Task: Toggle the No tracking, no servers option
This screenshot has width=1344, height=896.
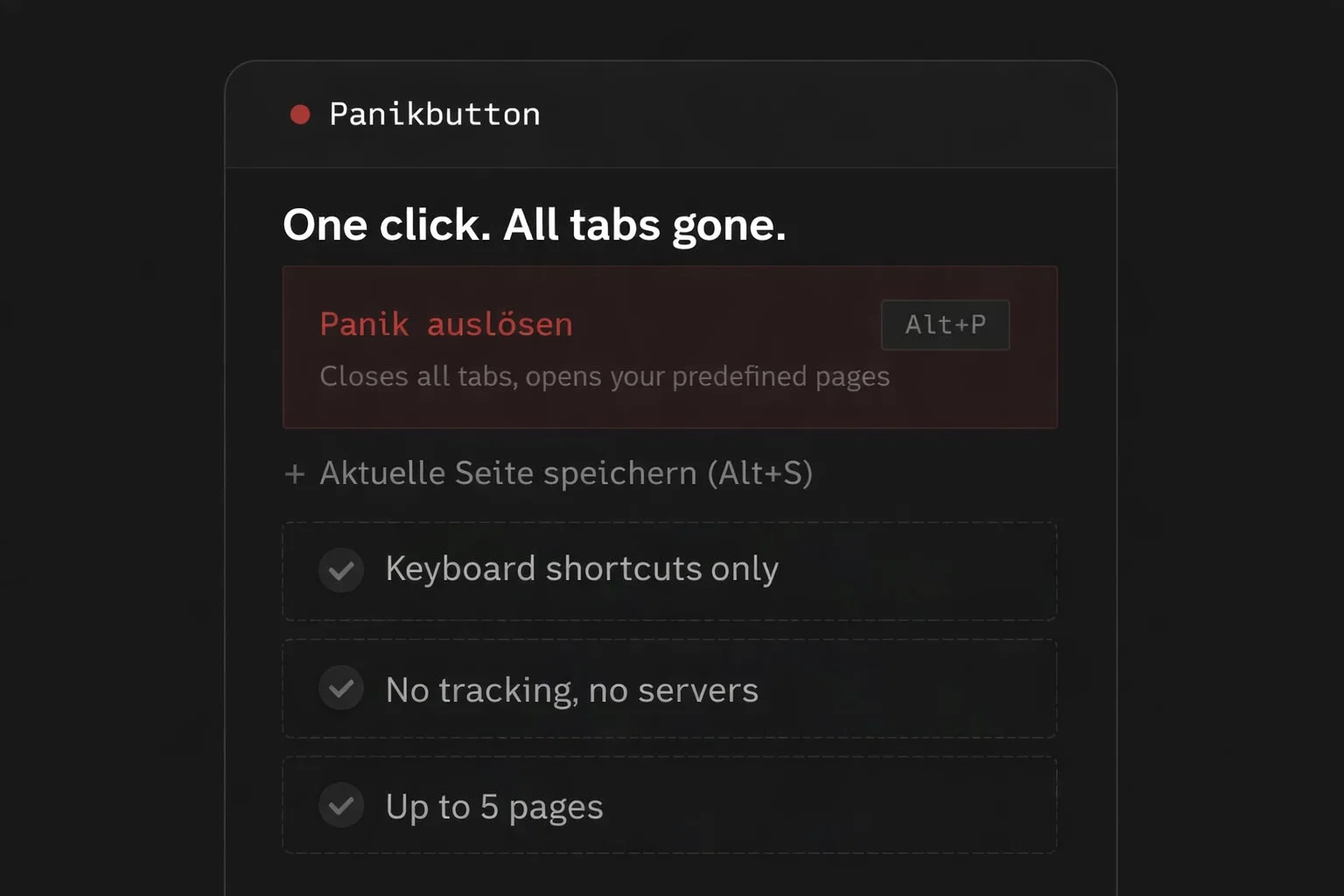Action: click(x=571, y=689)
